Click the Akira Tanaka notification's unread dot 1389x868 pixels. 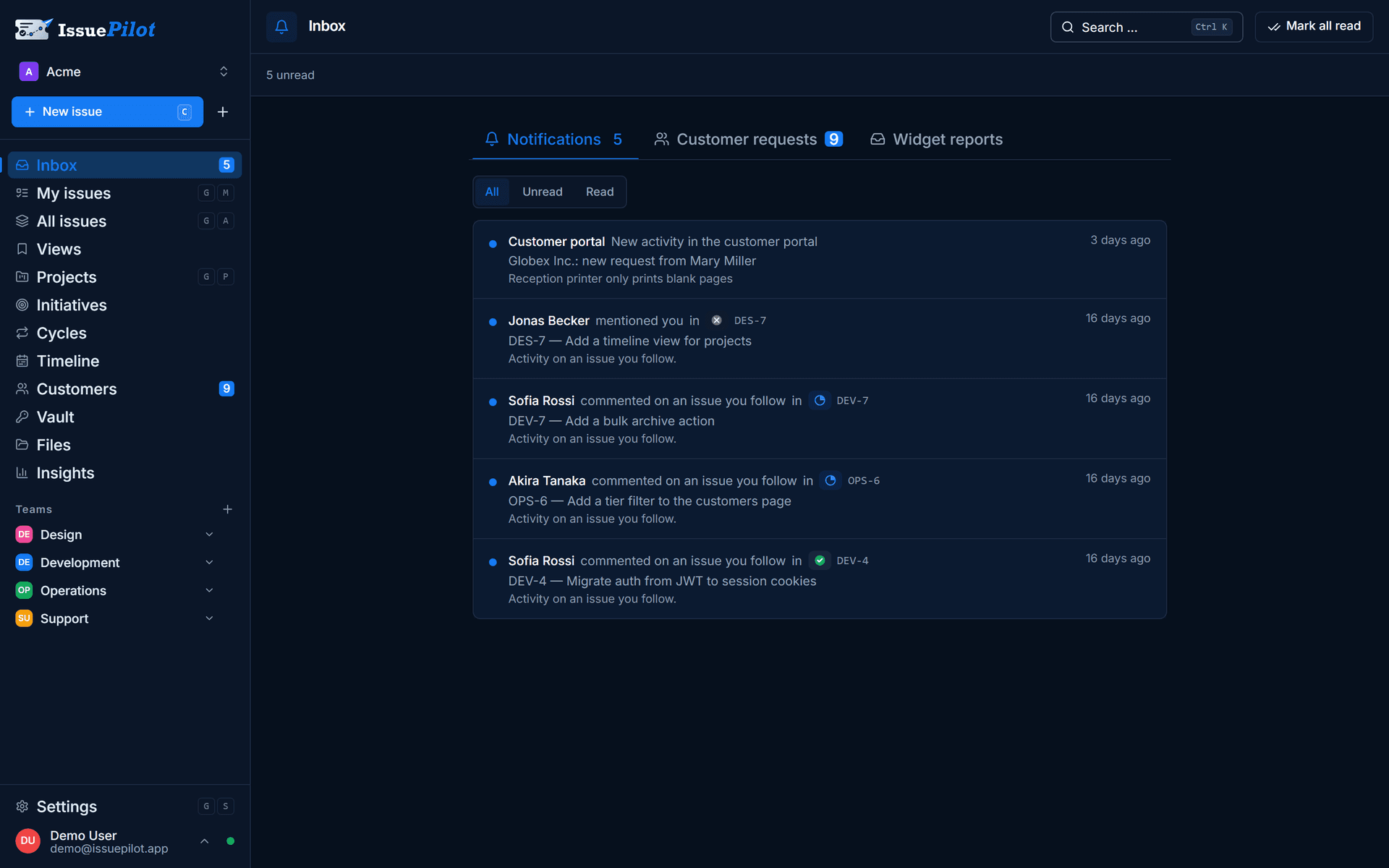[x=493, y=482]
